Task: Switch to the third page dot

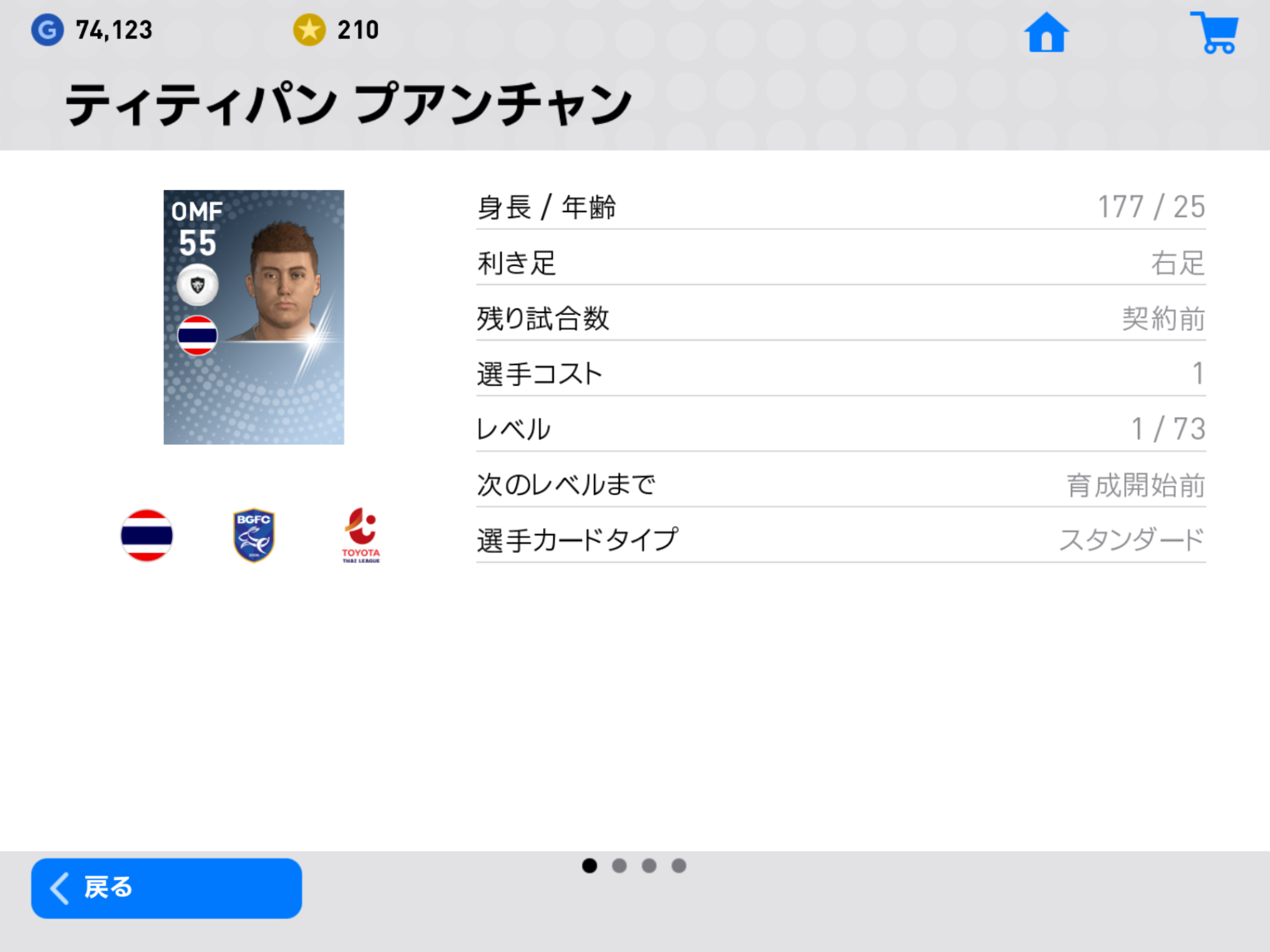Action: tap(649, 866)
